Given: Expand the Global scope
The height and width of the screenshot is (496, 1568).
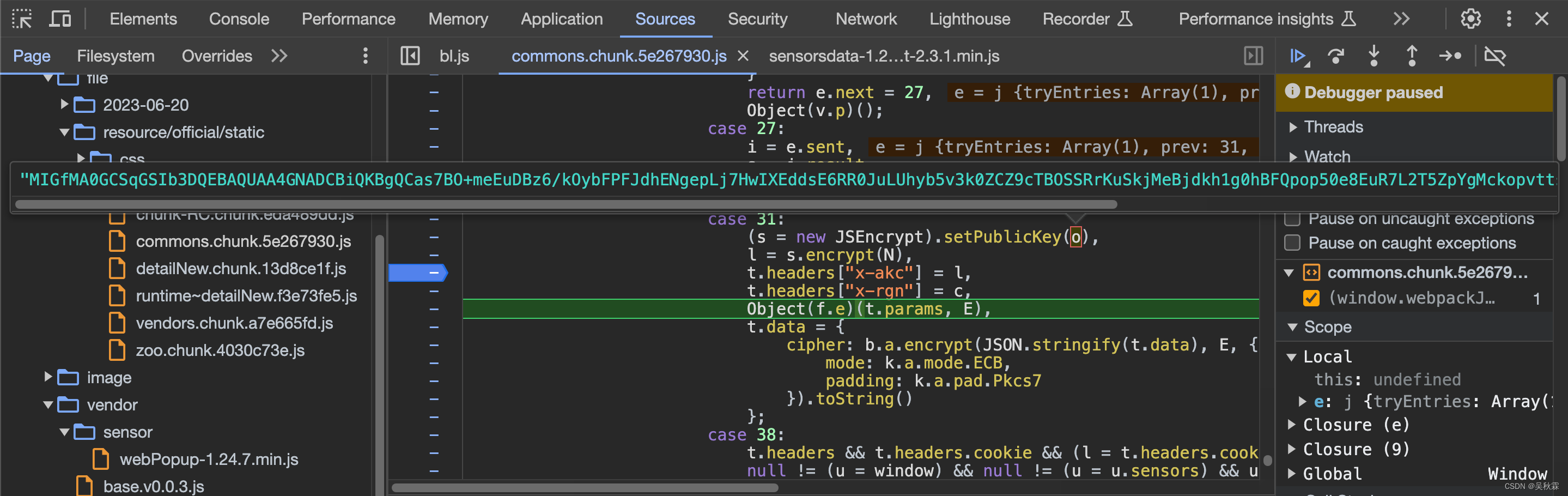Looking at the screenshot, I should tap(1292, 474).
